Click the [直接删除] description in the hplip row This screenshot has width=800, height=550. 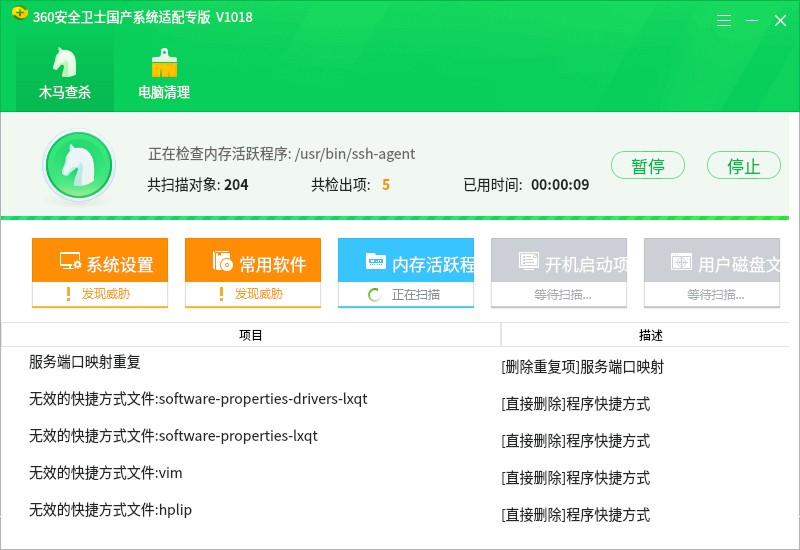pyautogui.click(x=576, y=515)
